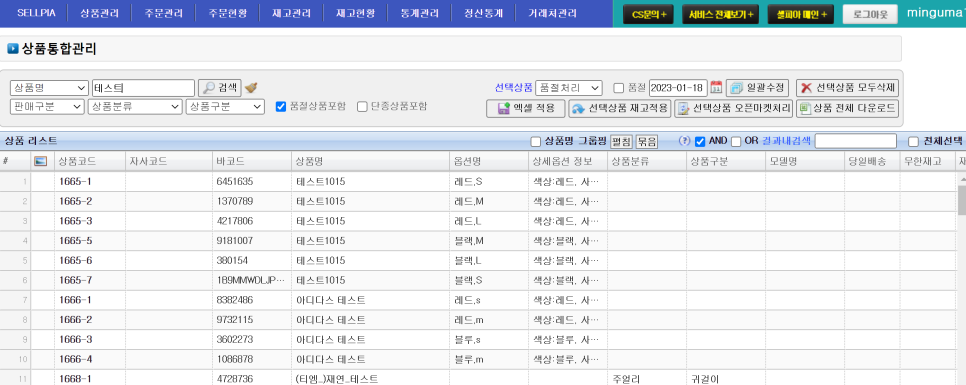Check the 품절 checkbox beside the date
This screenshot has height=385, width=966.
point(619,88)
